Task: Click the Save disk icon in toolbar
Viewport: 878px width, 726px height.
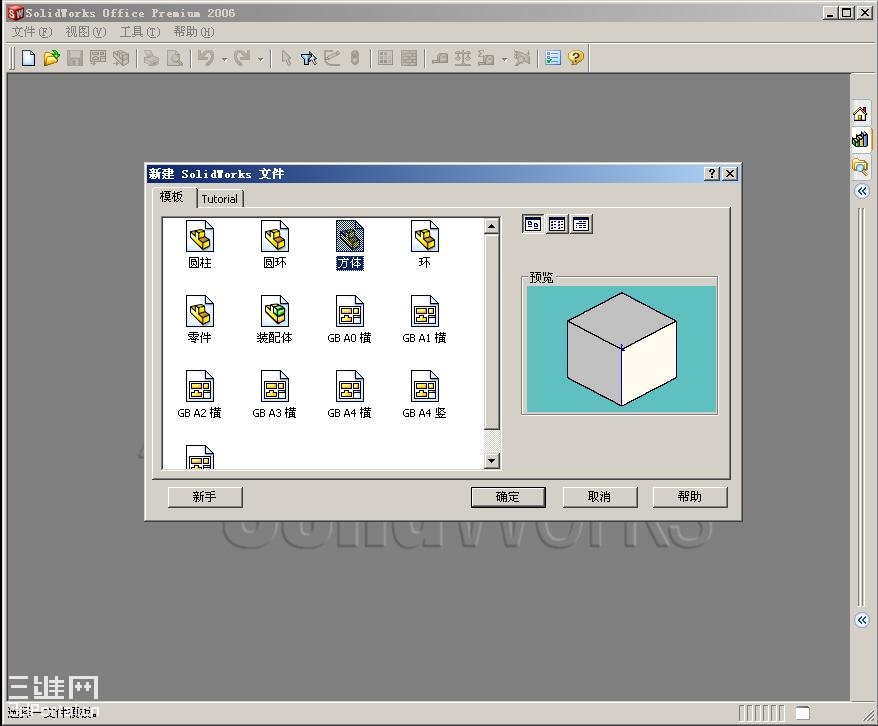Action: pos(74,58)
